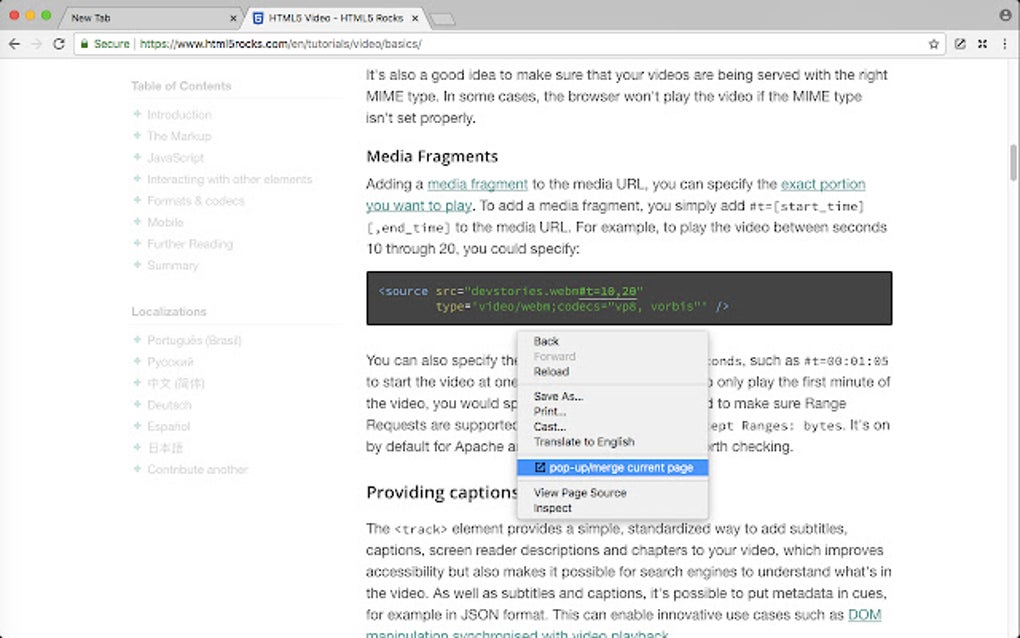This screenshot has height=638, width=1020.
Task: Click the browser back arrow
Action: [14, 44]
